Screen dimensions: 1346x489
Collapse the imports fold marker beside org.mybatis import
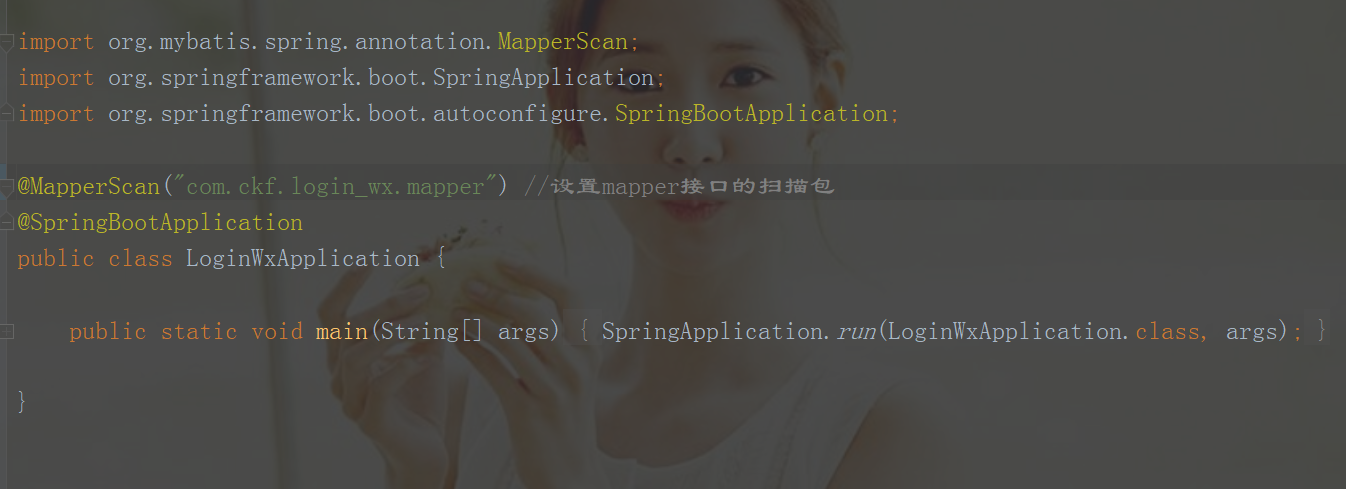(6, 42)
